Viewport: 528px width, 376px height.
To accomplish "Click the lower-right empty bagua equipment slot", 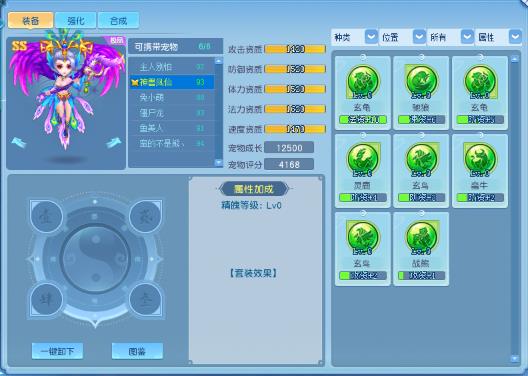I will (145, 300).
